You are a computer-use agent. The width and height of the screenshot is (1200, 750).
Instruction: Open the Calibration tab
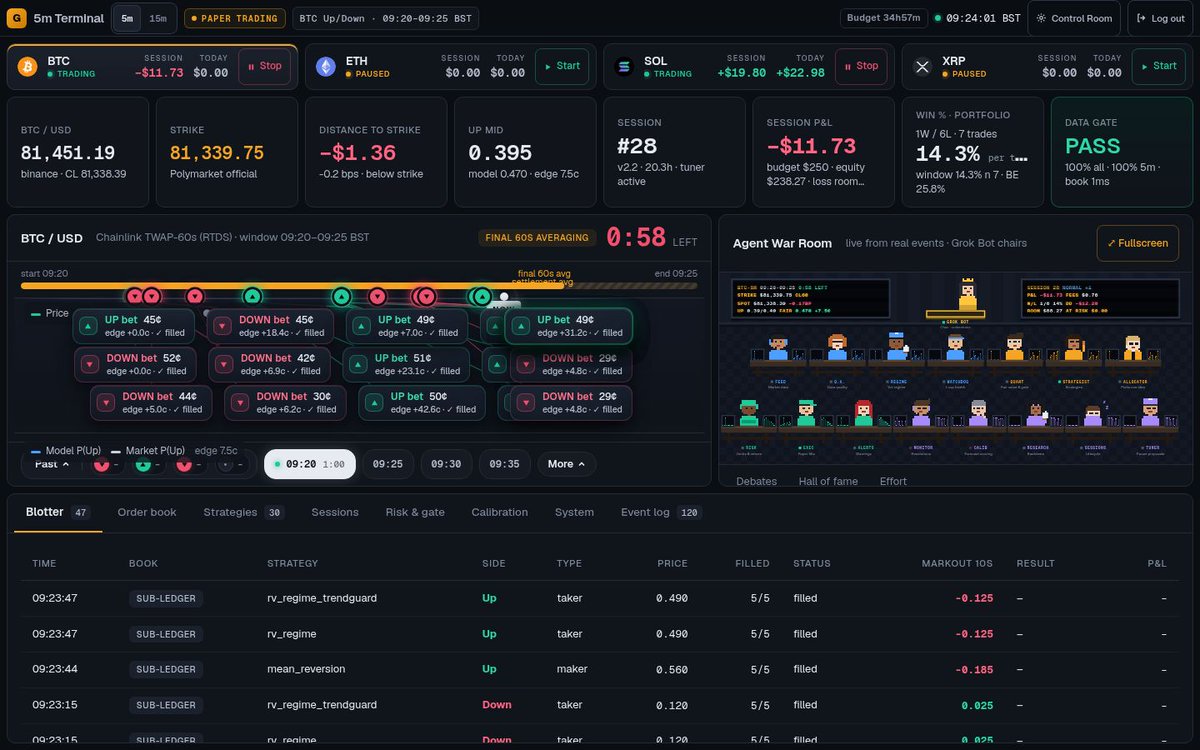[500, 512]
